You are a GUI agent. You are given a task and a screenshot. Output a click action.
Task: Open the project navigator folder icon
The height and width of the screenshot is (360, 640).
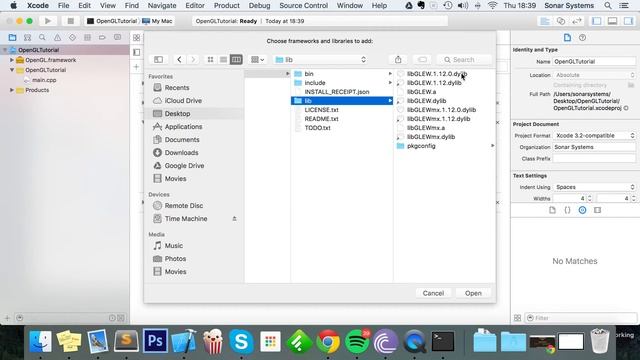coord(12,38)
